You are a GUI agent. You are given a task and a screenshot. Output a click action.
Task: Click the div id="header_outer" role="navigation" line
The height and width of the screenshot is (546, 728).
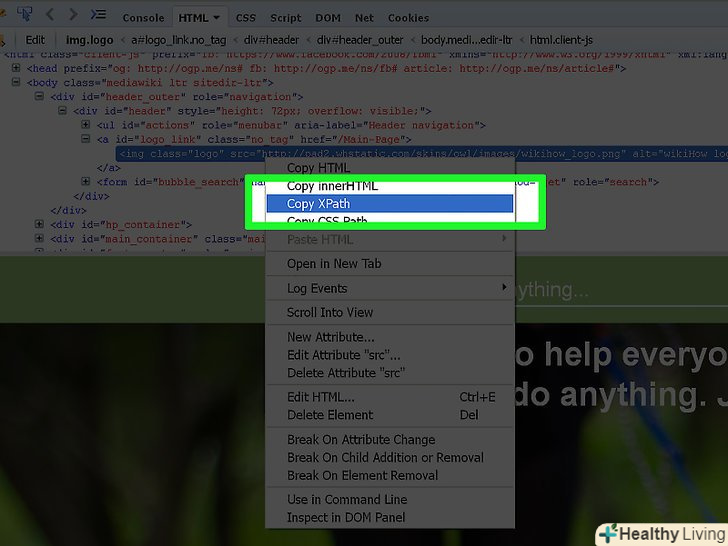click(177, 97)
